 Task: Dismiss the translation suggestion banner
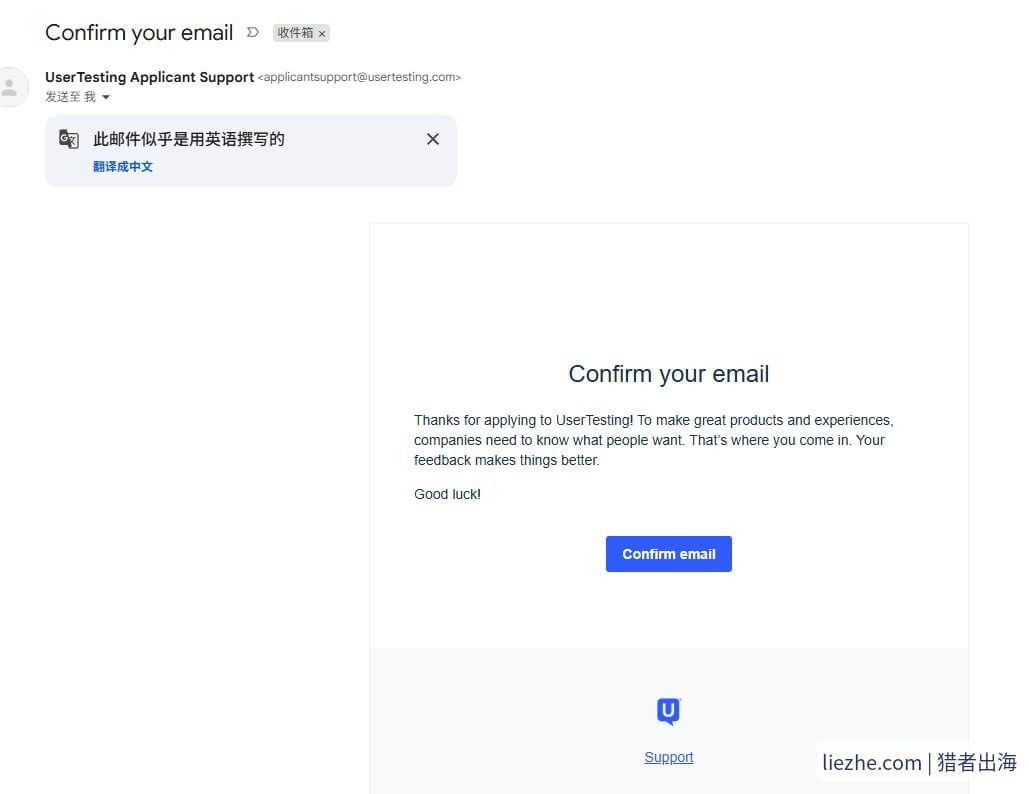[432, 139]
